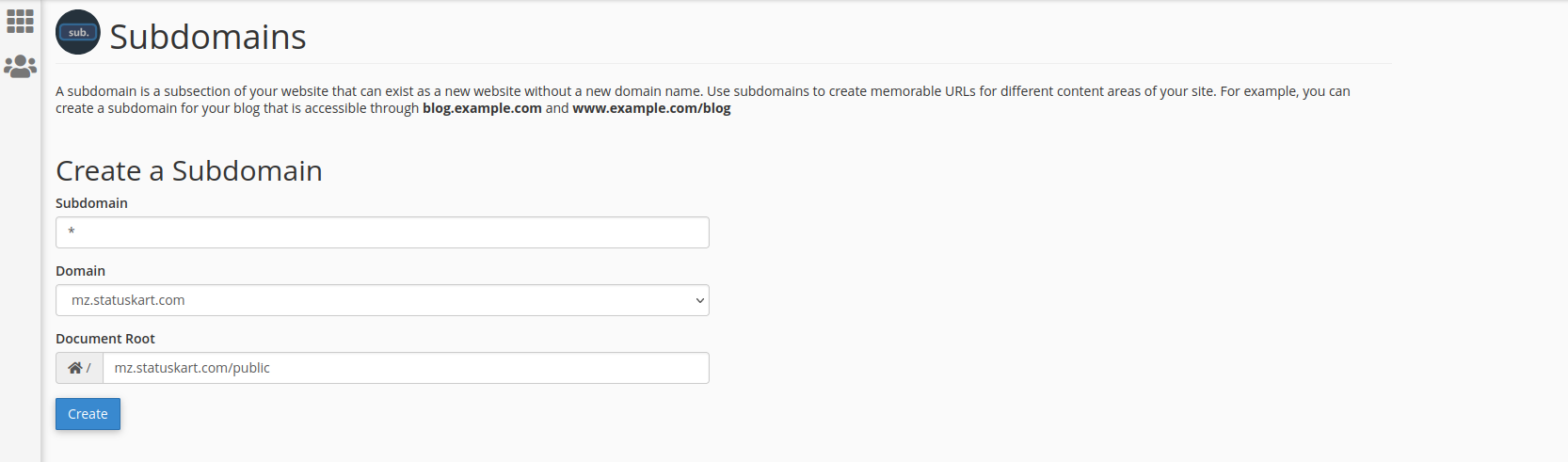Click the Domain dropdown chevron arrow
Image resolution: width=1568 pixels, height=462 pixels.
click(x=699, y=301)
